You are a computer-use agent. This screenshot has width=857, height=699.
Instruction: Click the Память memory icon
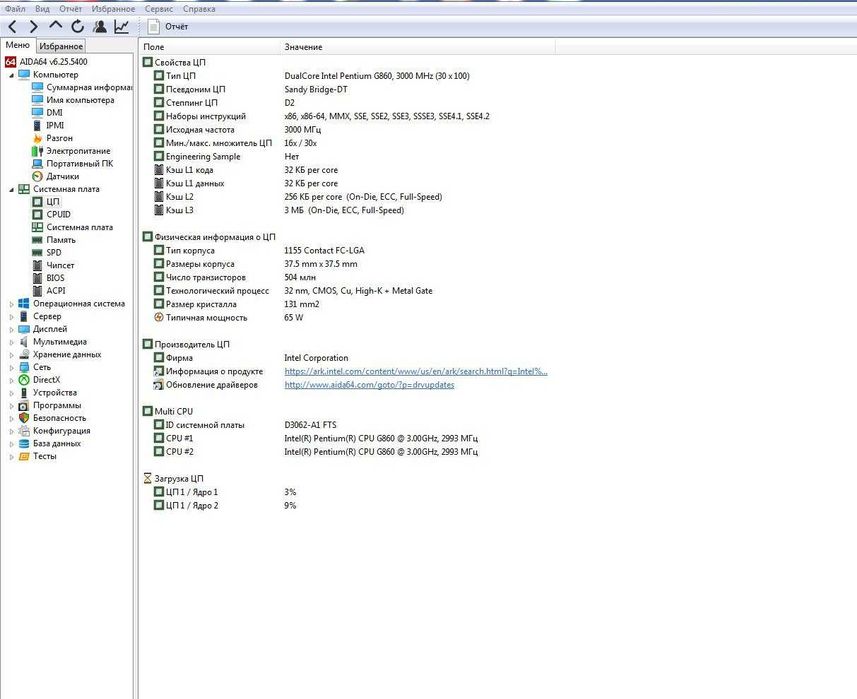point(37,240)
